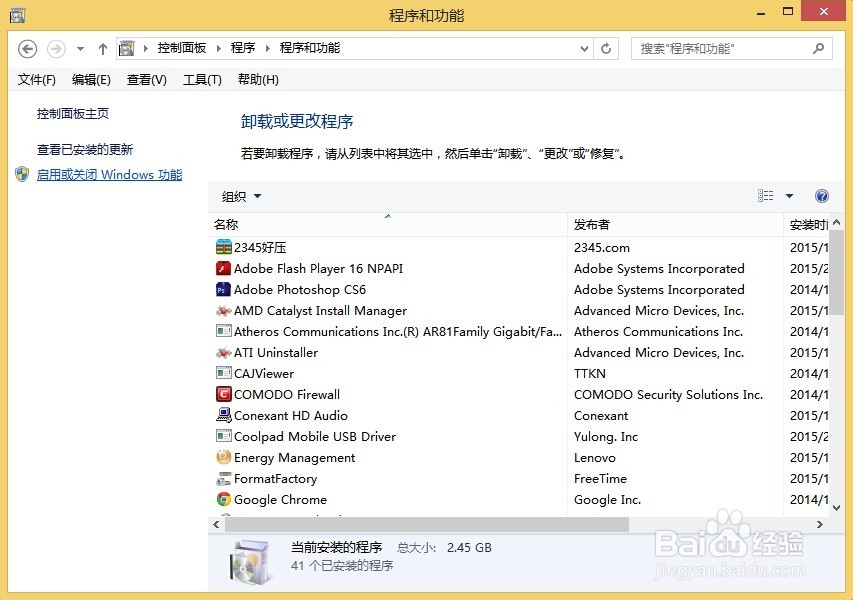Open the 查看(V) menu
The image size is (853, 600).
146,80
